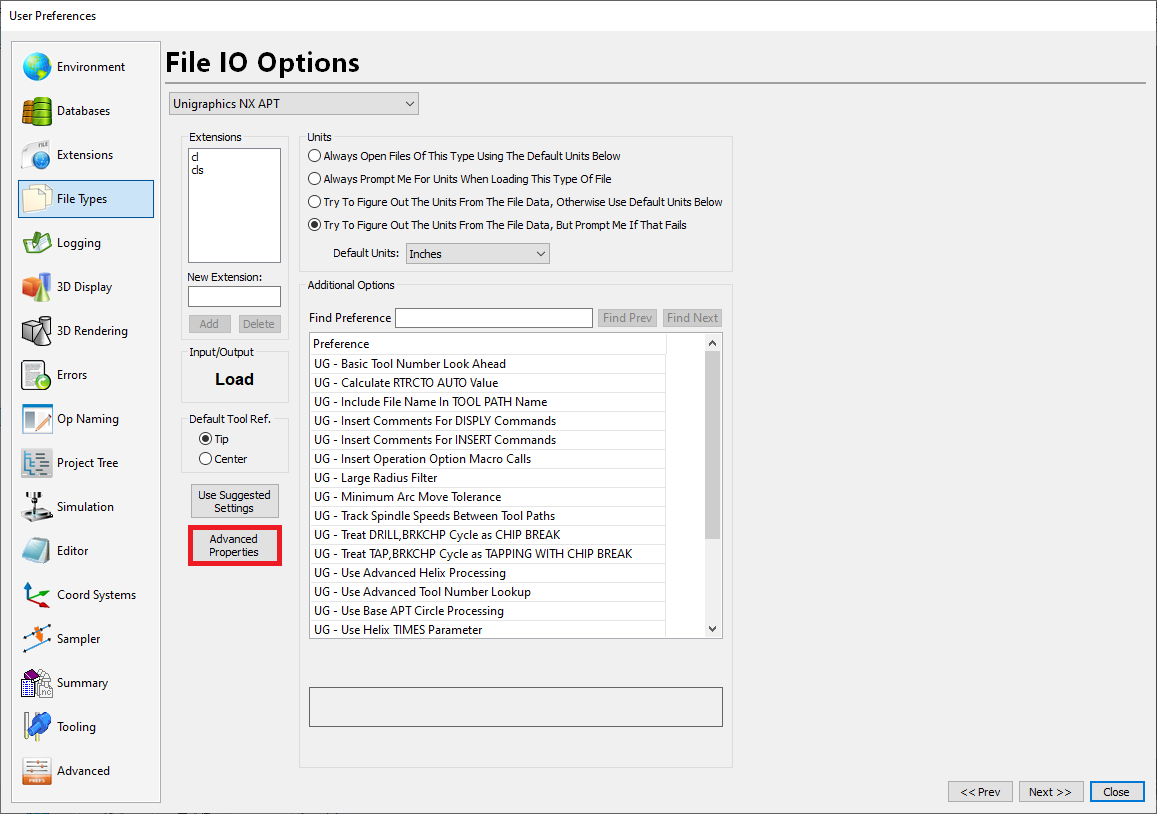Select the File Types folder icon

(36, 199)
